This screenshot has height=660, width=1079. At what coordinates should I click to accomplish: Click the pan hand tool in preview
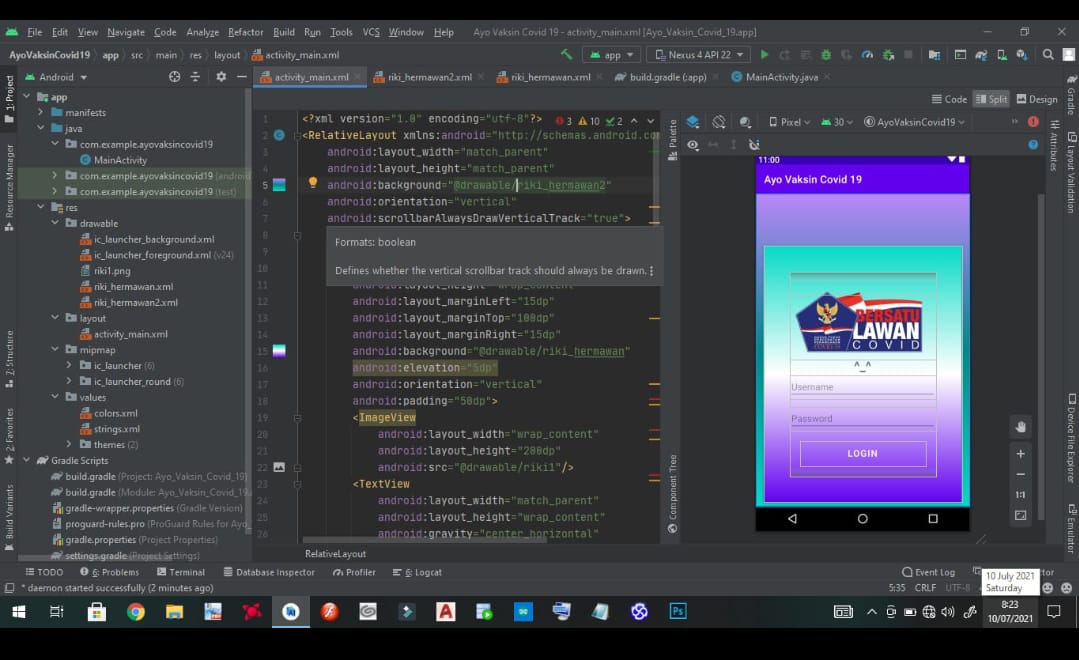coord(1020,427)
